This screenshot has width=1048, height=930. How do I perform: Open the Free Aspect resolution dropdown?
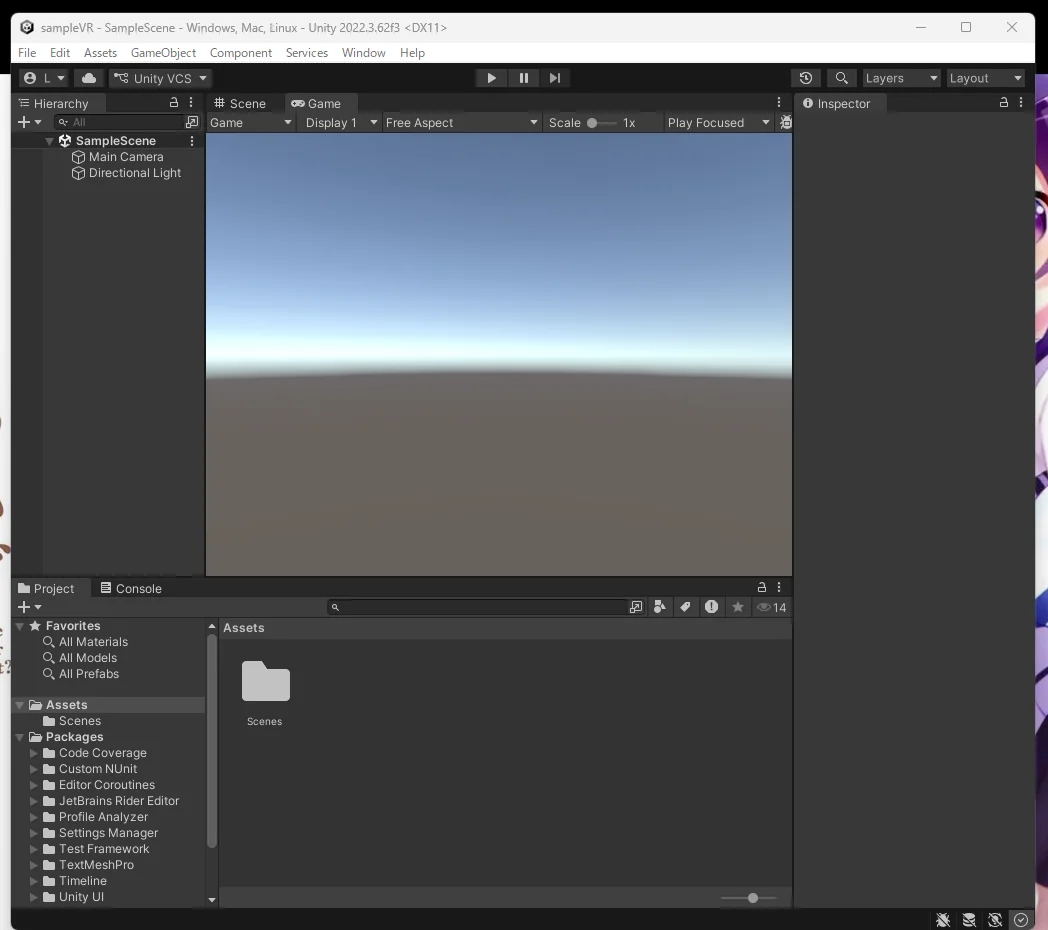click(461, 123)
